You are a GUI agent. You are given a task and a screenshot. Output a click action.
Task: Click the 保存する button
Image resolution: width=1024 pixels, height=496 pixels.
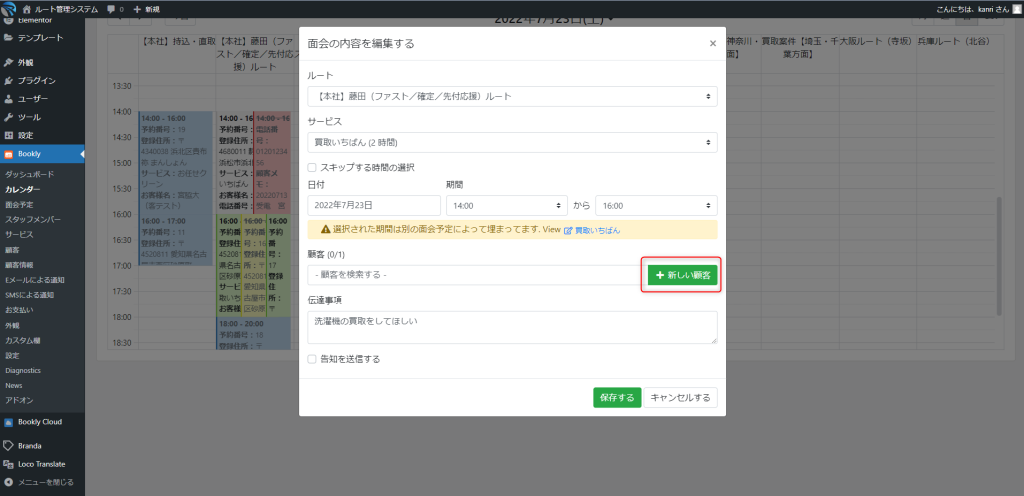coord(616,397)
